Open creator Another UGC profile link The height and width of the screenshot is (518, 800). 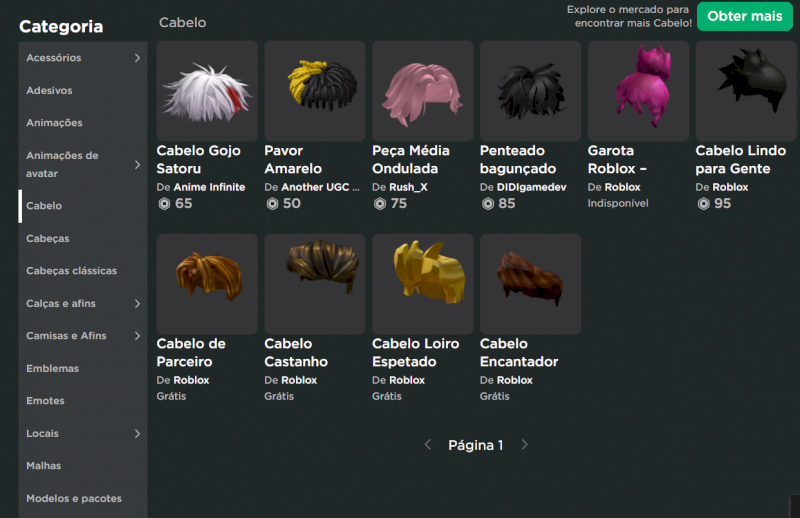point(320,187)
